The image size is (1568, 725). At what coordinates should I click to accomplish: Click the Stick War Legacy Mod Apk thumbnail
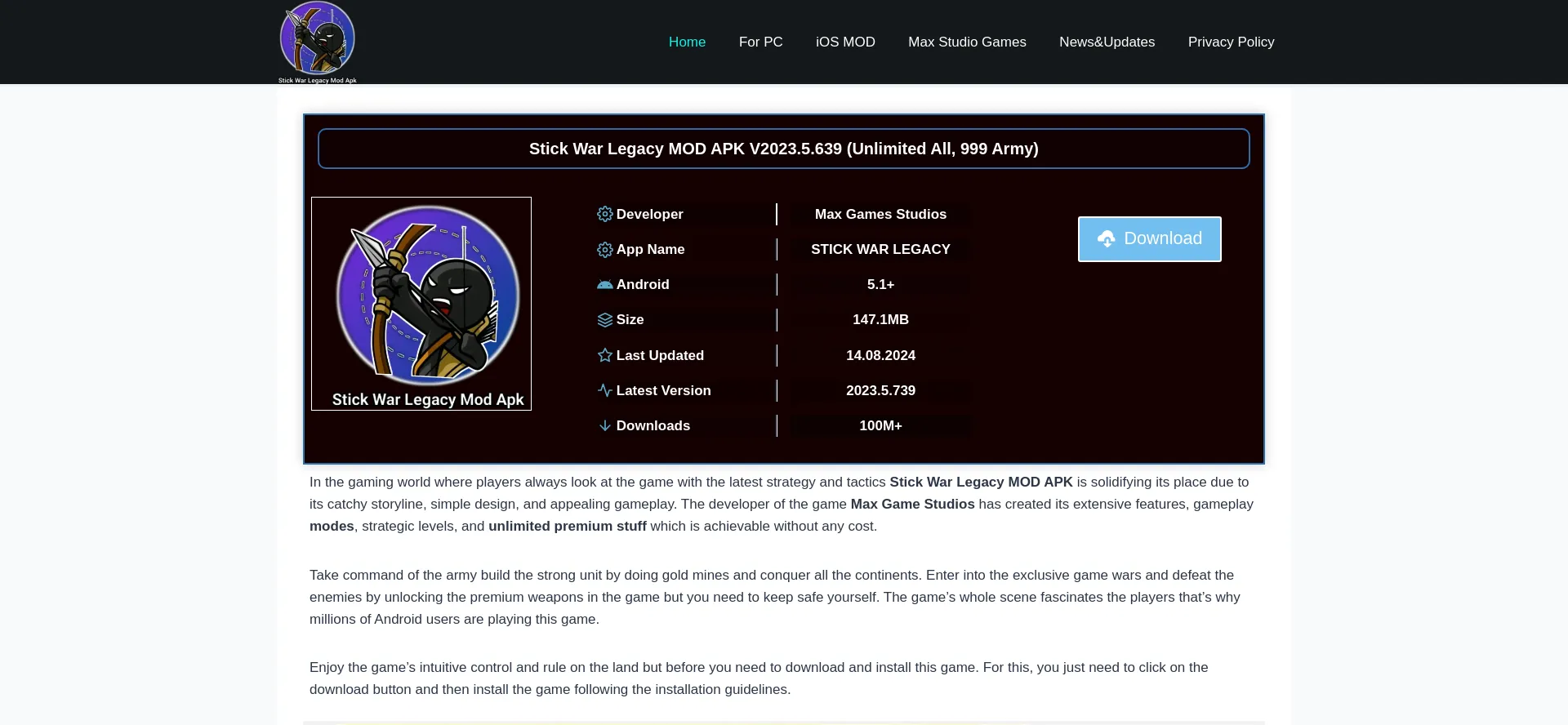click(x=421, y=304)
